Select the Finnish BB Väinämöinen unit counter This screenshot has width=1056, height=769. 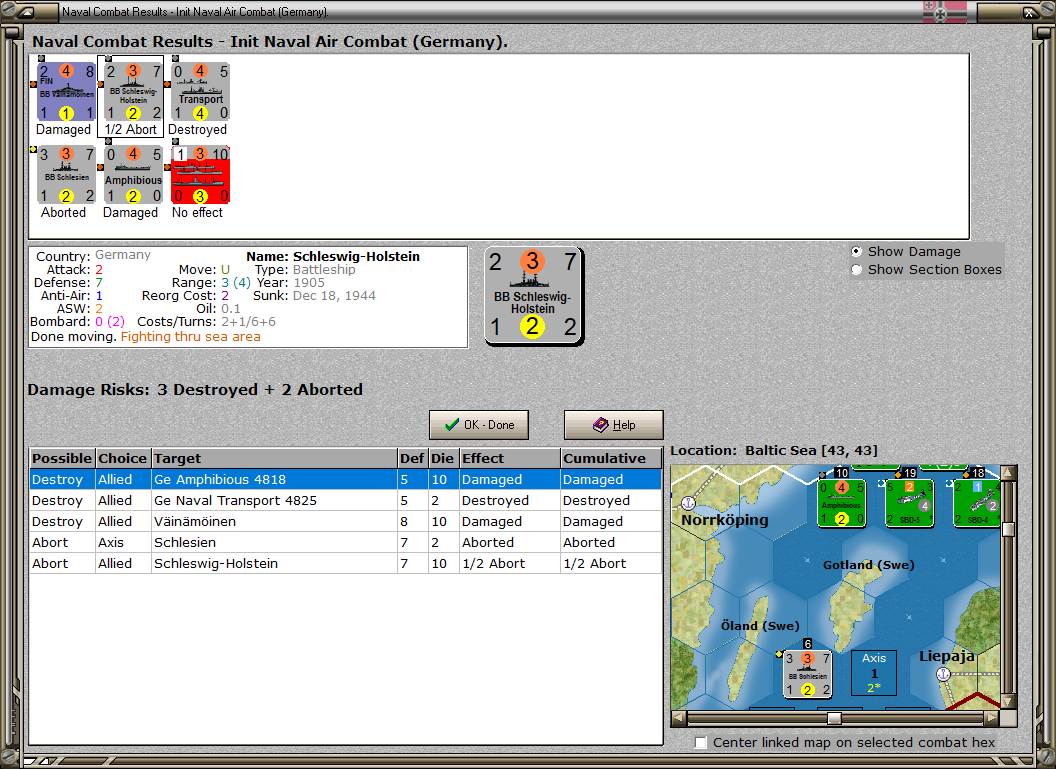pyautogui.click(x=65, y=92)
